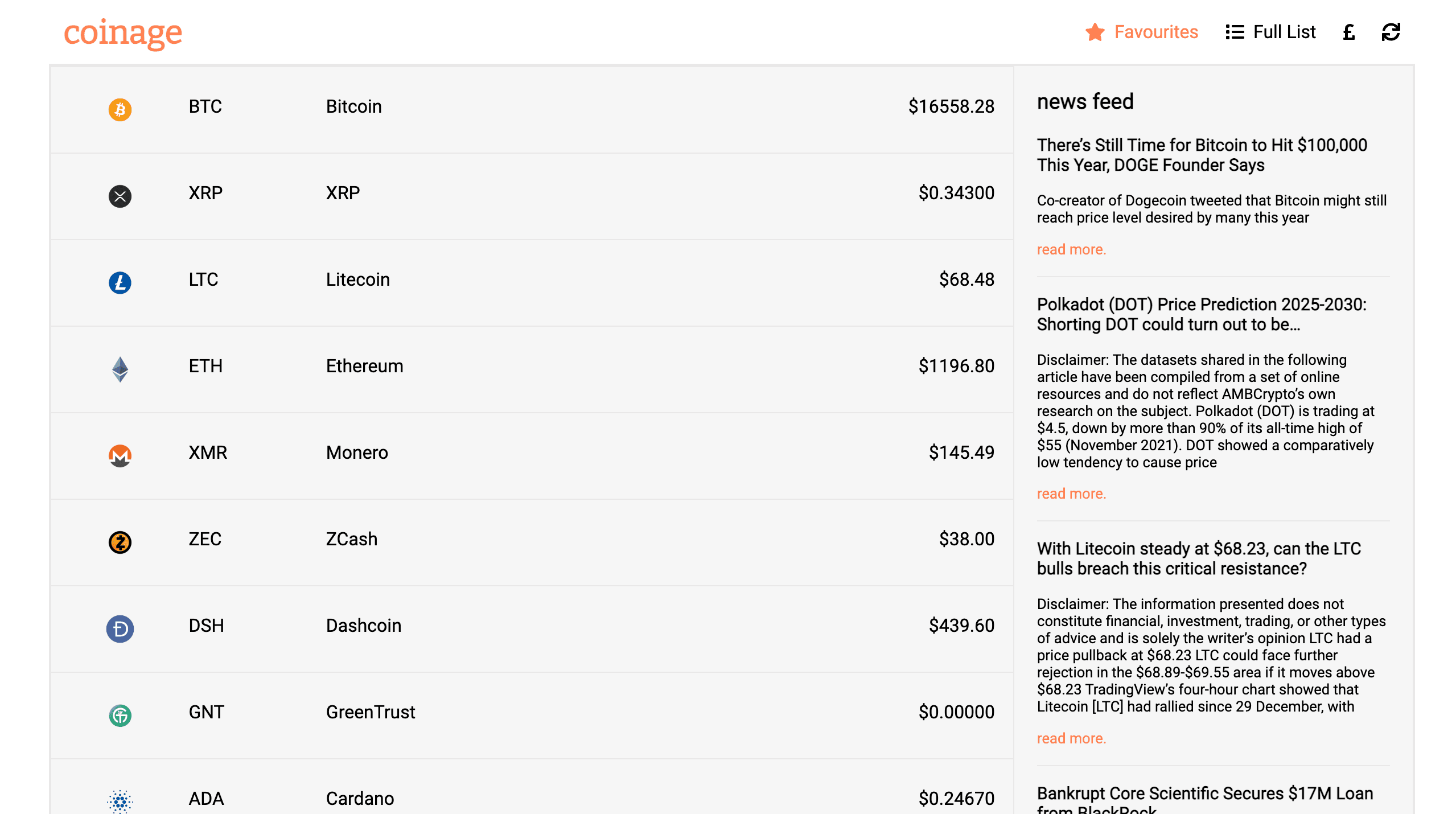Click the Bitcoin price $16558.28
Image resolution: width=1456 pixels, height=814 pixels.
point(951,106)
